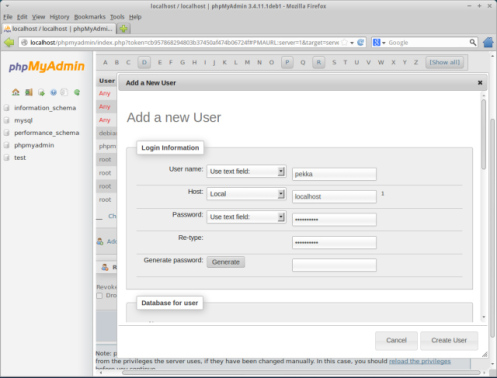Open the phpmyadmin database

[34, 145]
